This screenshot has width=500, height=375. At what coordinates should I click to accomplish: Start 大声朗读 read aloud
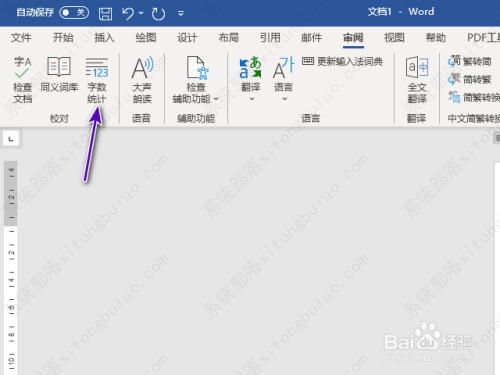click(142, 80)
